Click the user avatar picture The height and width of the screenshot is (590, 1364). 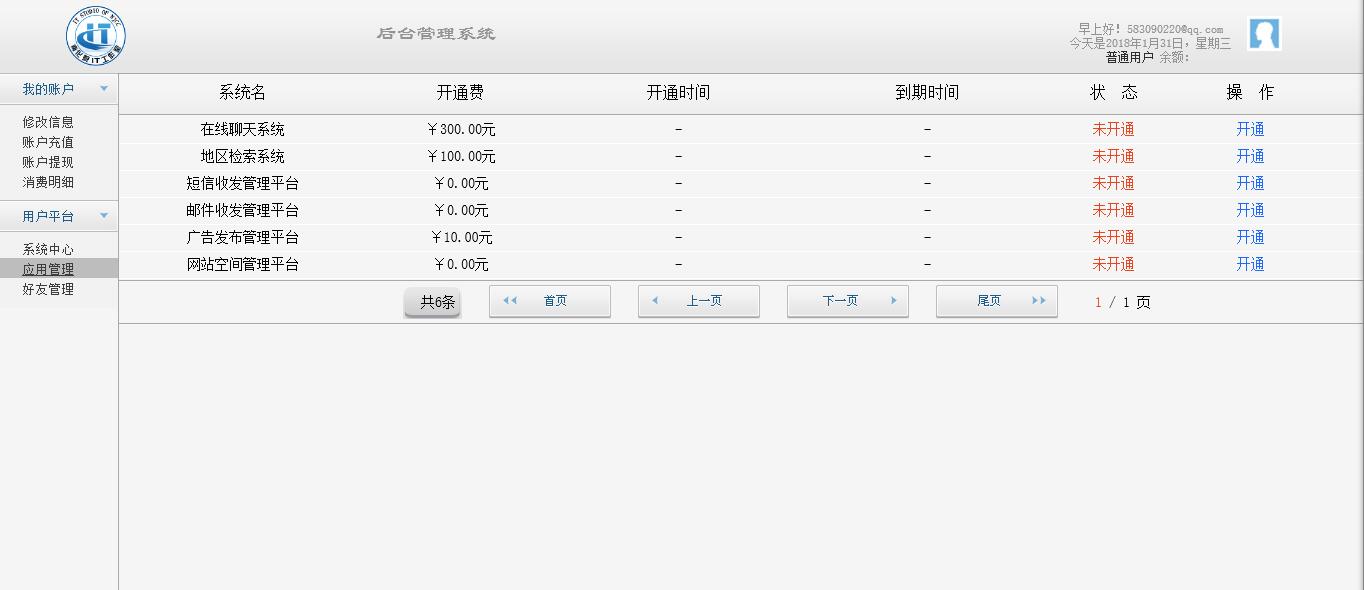[x=1264, y=34]
